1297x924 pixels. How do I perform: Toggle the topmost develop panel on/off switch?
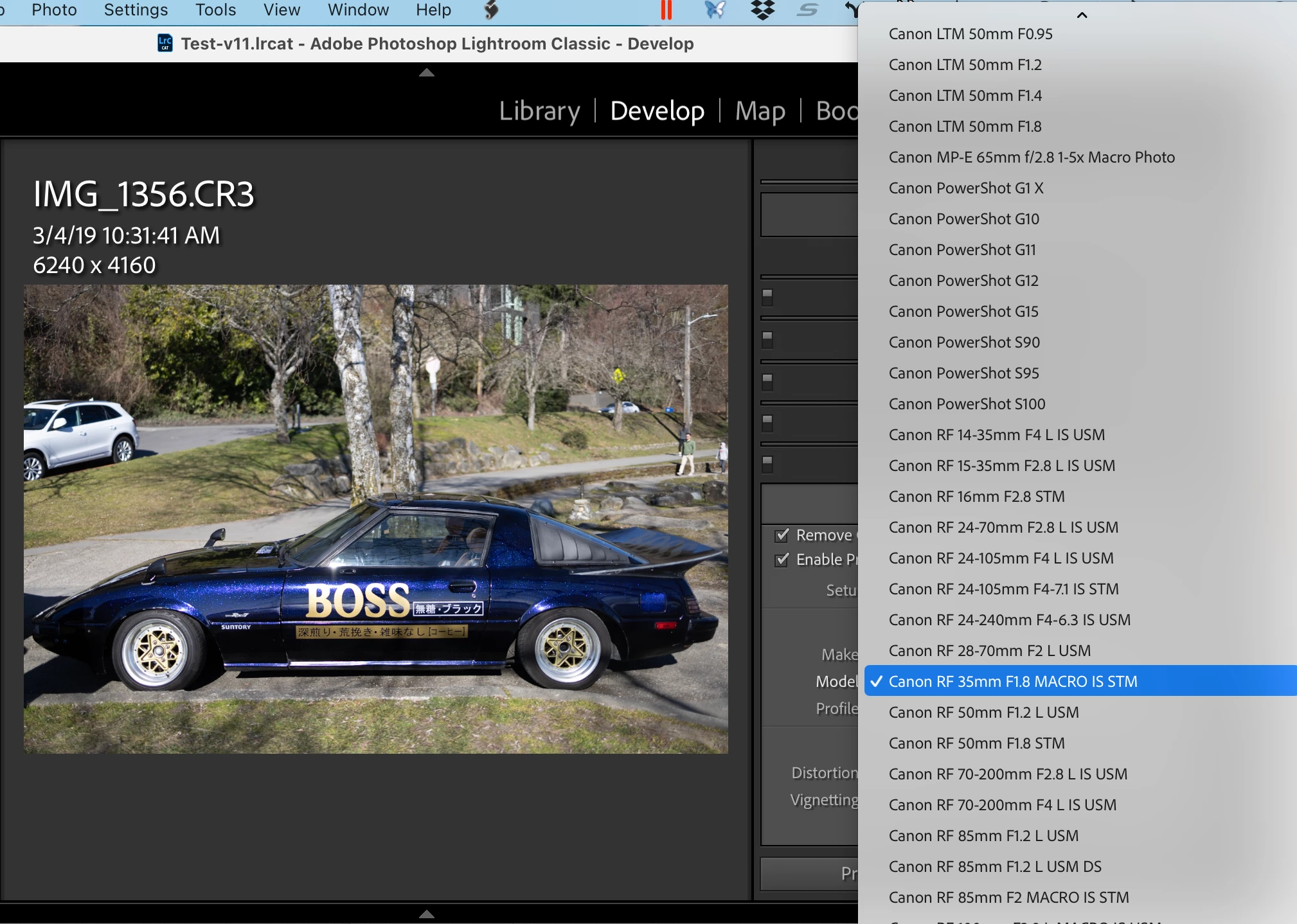coord(767,296)
